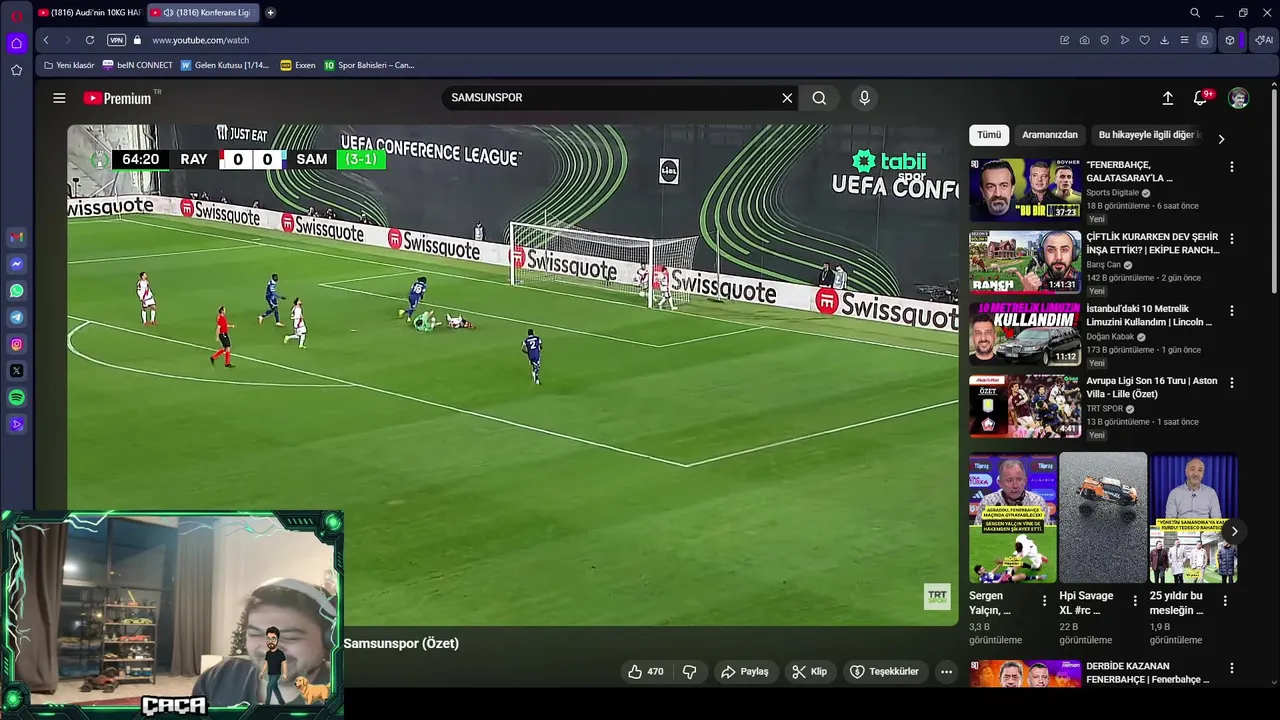Go to YouTube Premium home logo
The image size is (1280, 720).
[118, 98]
